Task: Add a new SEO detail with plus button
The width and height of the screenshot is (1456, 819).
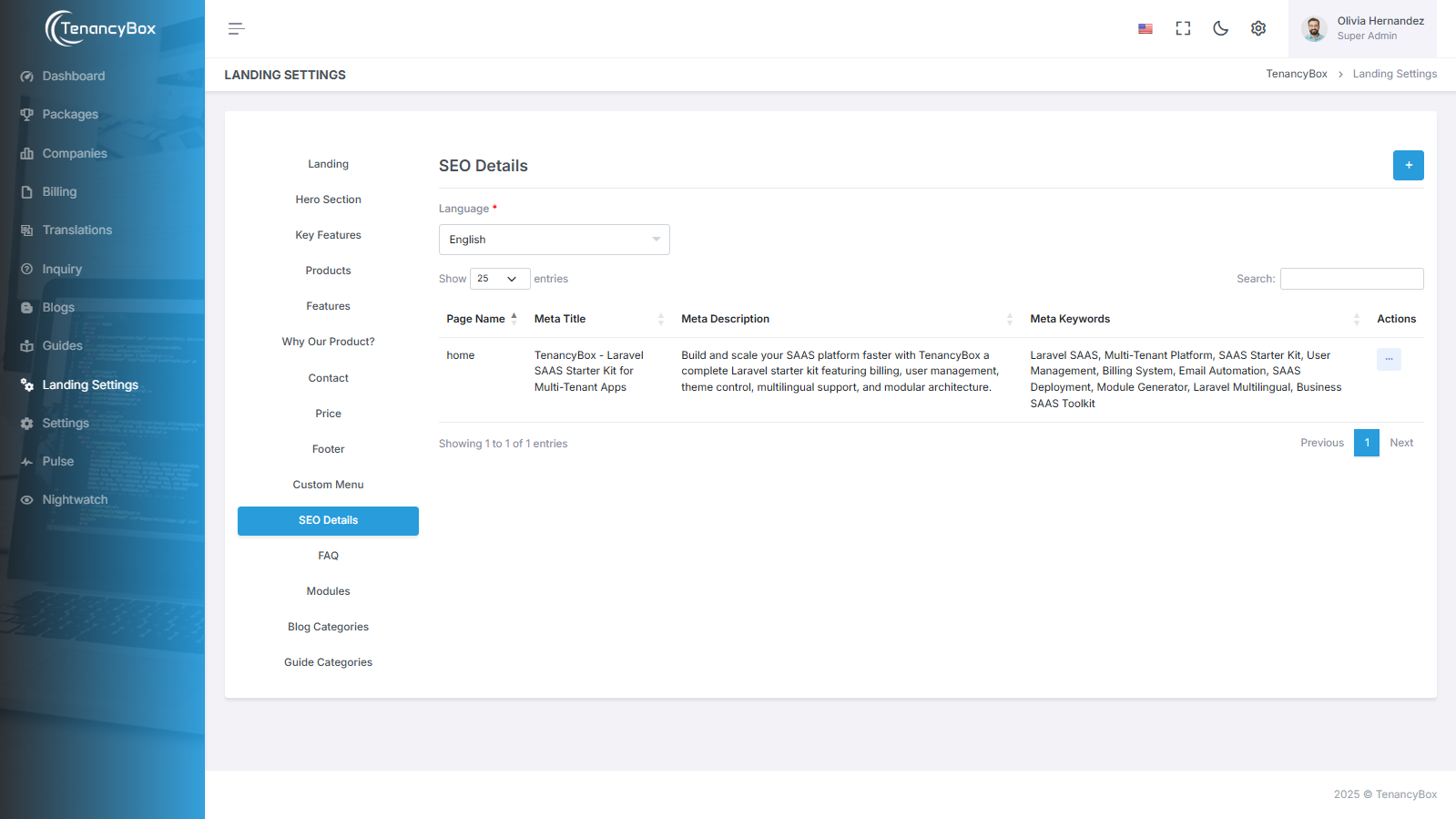Action: click(x=1409, y=165)
